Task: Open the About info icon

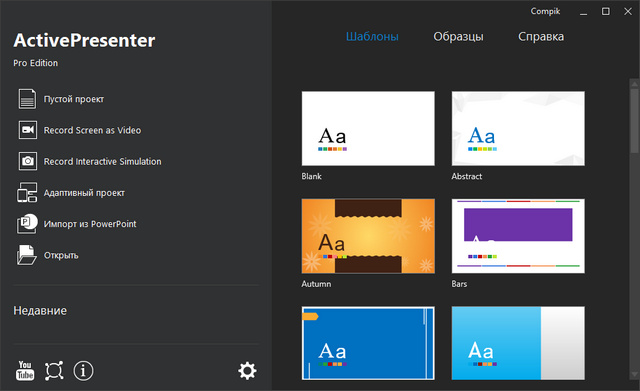Action: pos(83,371)
